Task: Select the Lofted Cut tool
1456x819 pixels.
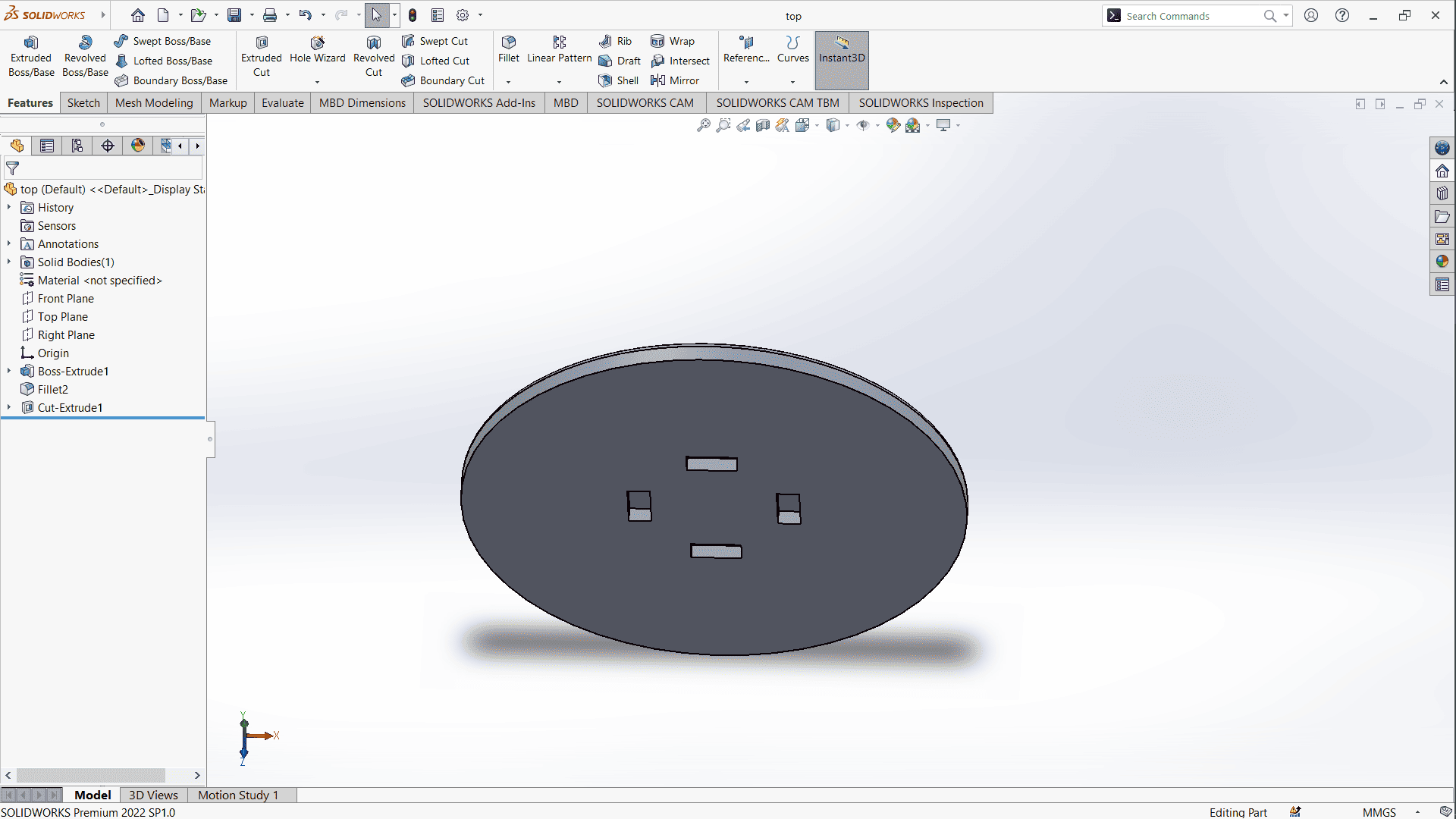Action: 435,61
